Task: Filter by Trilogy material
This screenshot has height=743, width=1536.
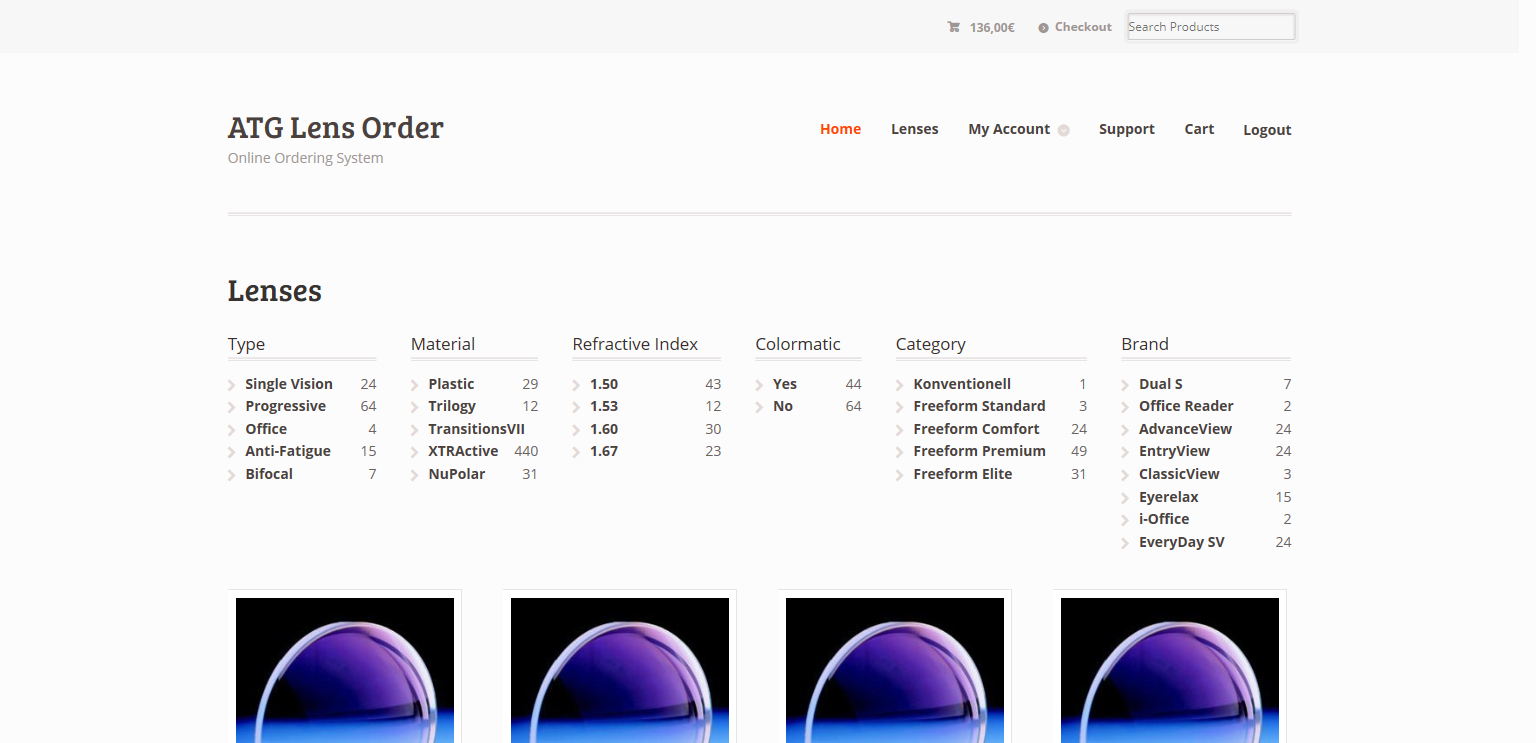Action: [x=452, y=406]
